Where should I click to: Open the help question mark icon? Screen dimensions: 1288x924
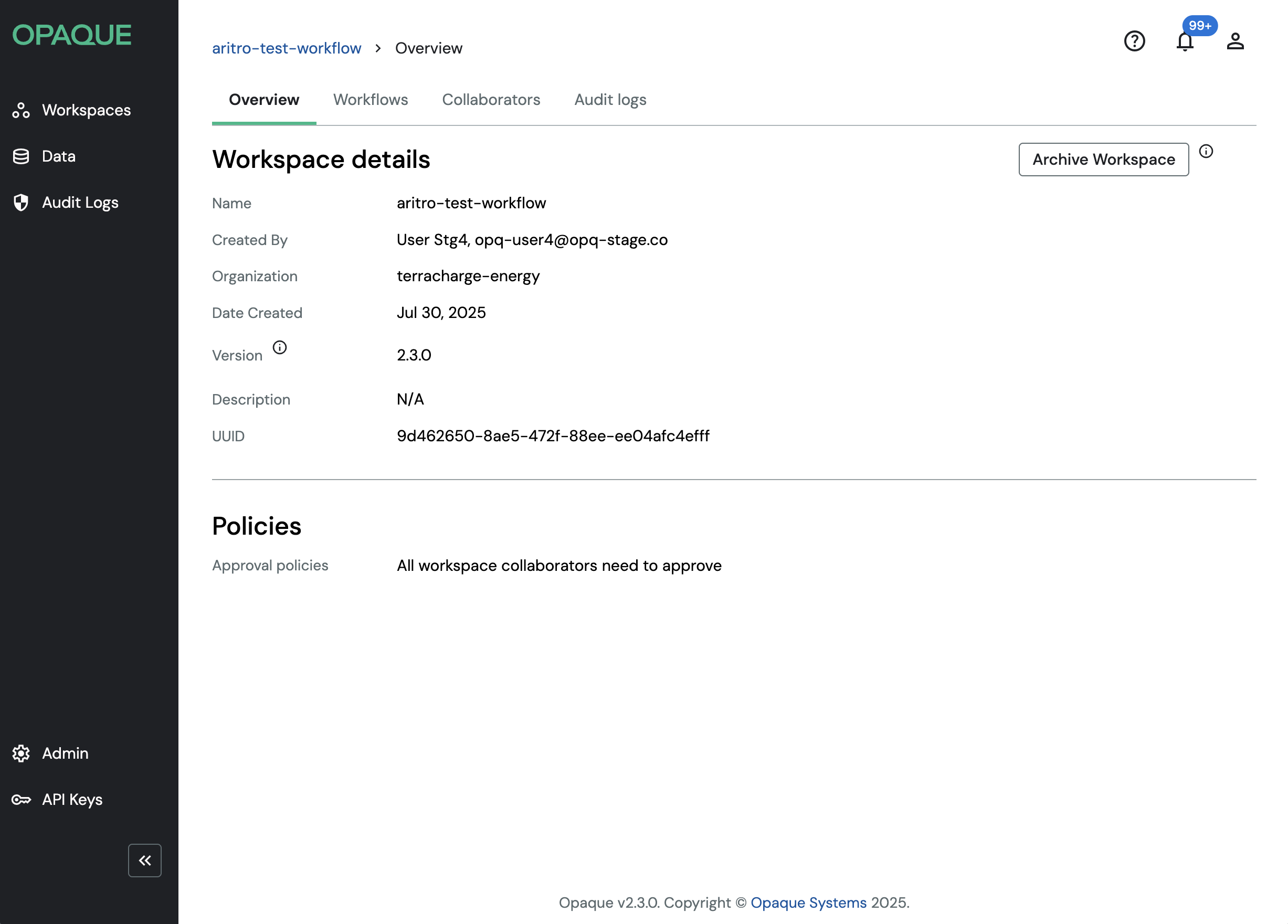tap(1134, 41)
